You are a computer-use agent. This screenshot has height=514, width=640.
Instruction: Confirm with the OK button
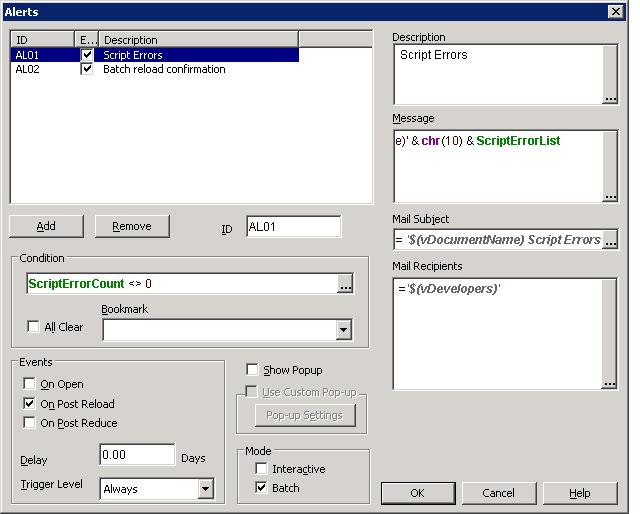pos(418,493)
